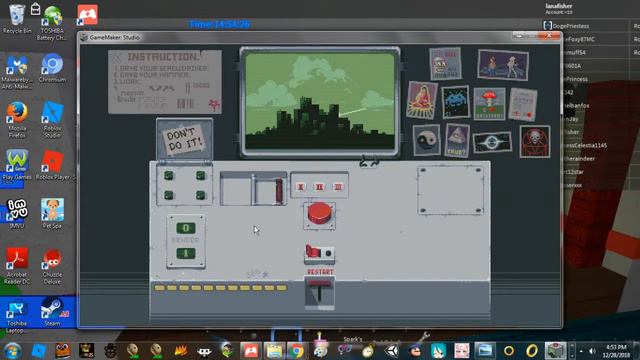Open Malwarebytes Anti-Malware desktop icon

[x=17, y=72]
